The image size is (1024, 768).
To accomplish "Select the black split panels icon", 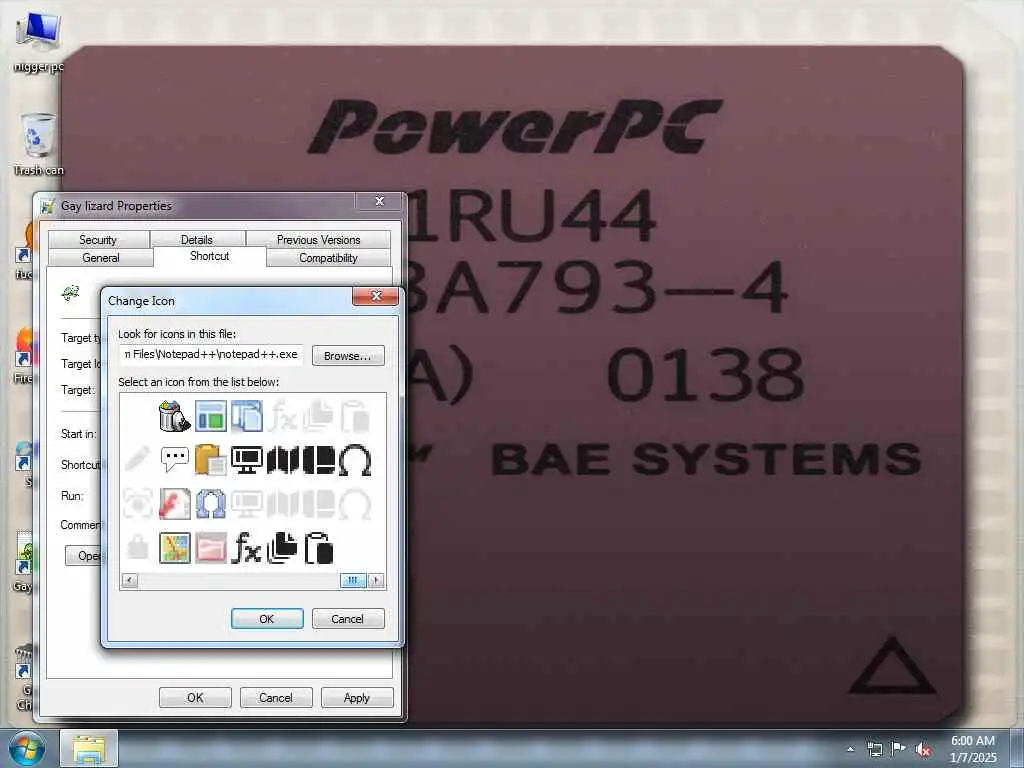I will 318,460.
